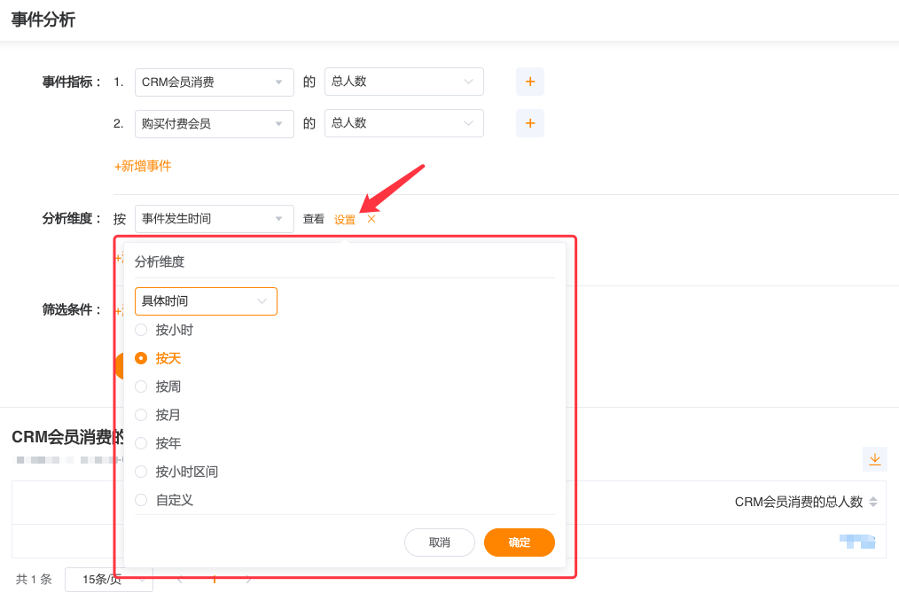The width and height of the screenshot is (899, 602).
Task: Click the plus icon beside 购买付费会员 row
Action: pos(530,124)
